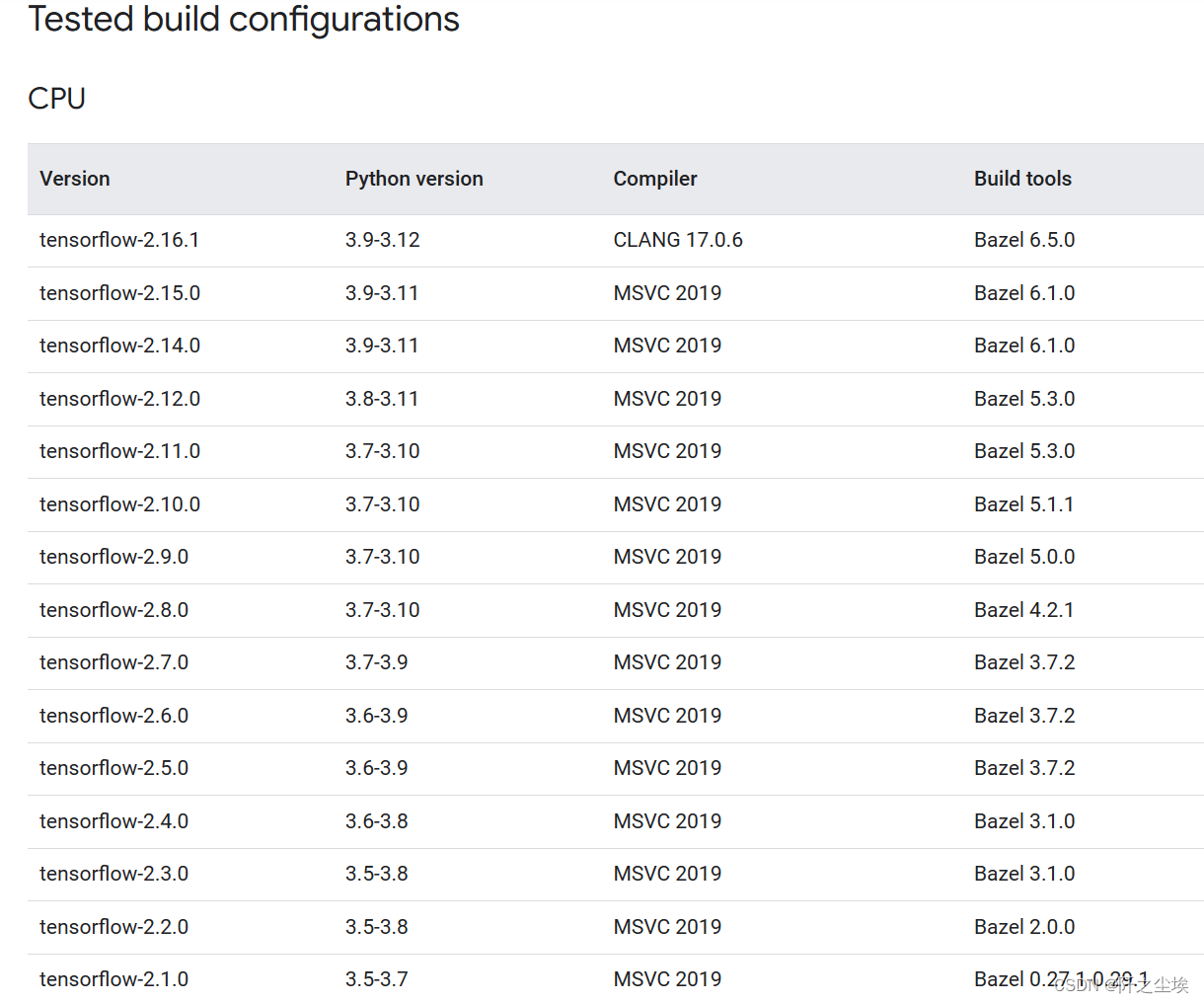The width and height of the screenshot is (1204, 1003).
Task: Click Bazel 3.7.2 in tensorflow-2.7.0 row
Action: pos(1024,662)
